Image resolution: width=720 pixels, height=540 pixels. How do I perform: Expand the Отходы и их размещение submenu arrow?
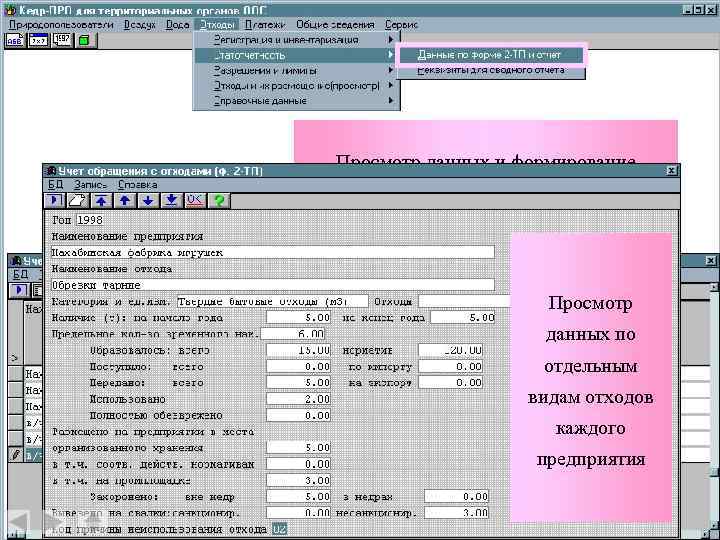point(391,85)
